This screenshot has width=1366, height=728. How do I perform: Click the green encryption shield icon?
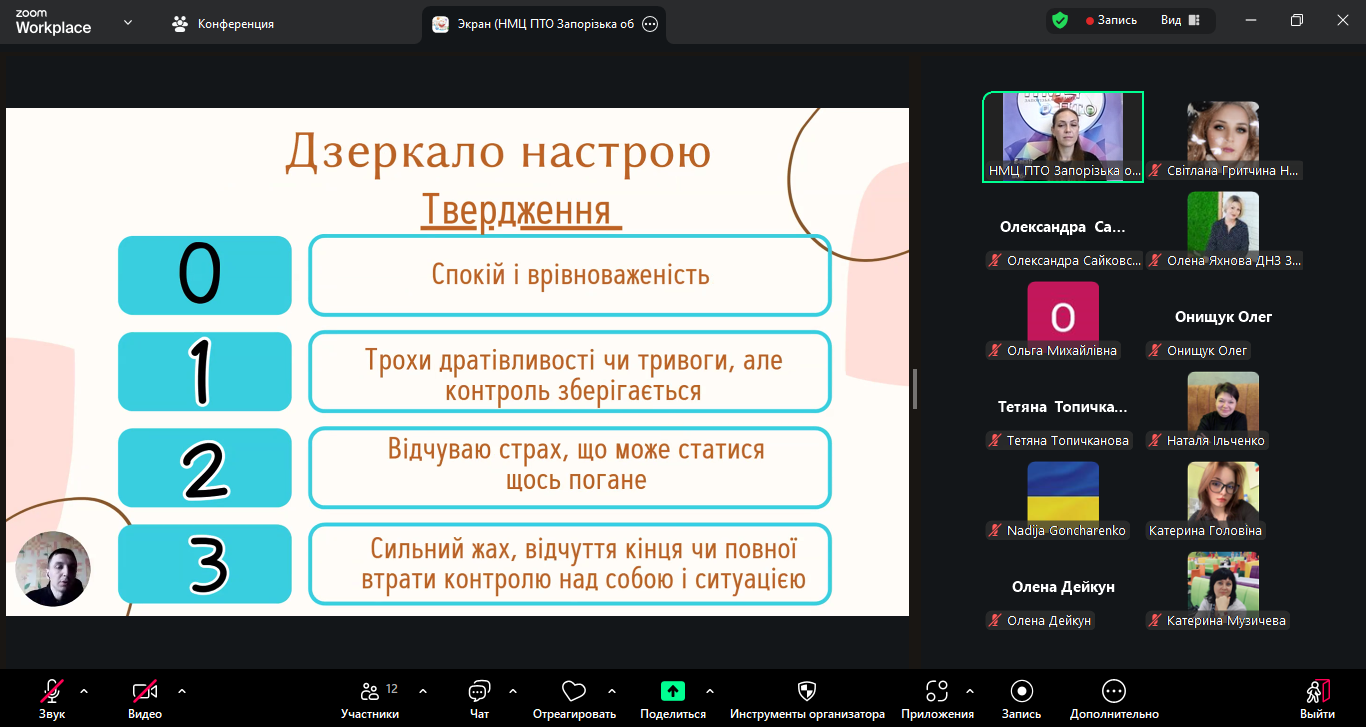pyautogui.click(x=1060, y=20)
